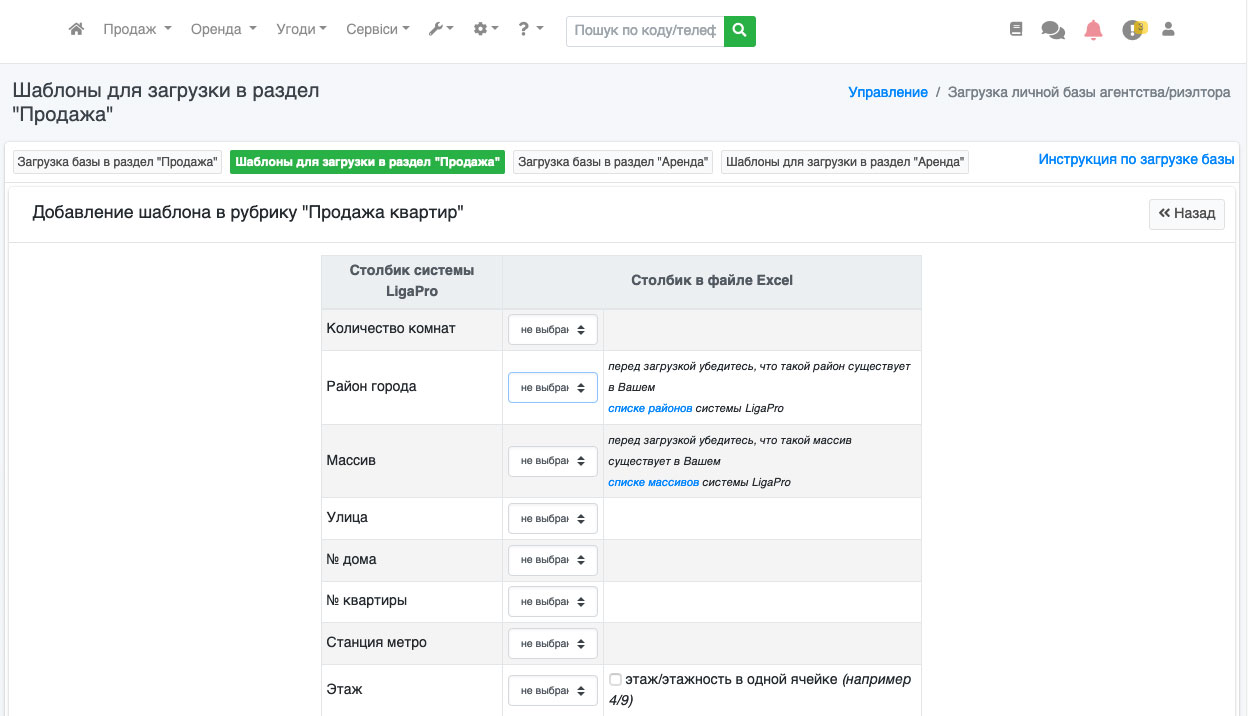Click the green search magnifier button

coord(740,31)
